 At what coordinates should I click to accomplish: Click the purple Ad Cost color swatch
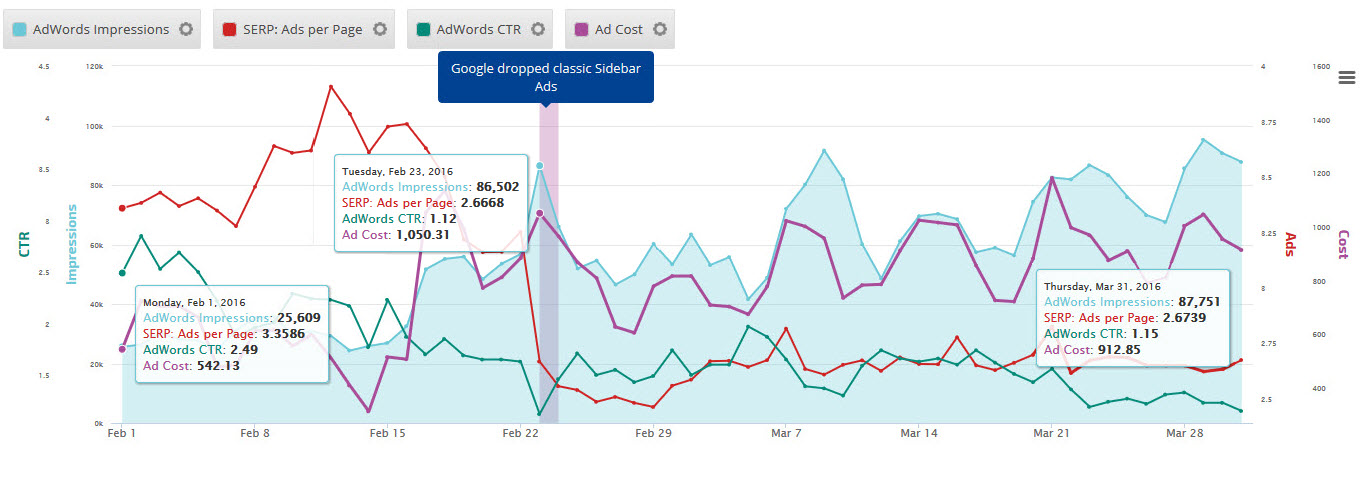click(x=582, y=30)
